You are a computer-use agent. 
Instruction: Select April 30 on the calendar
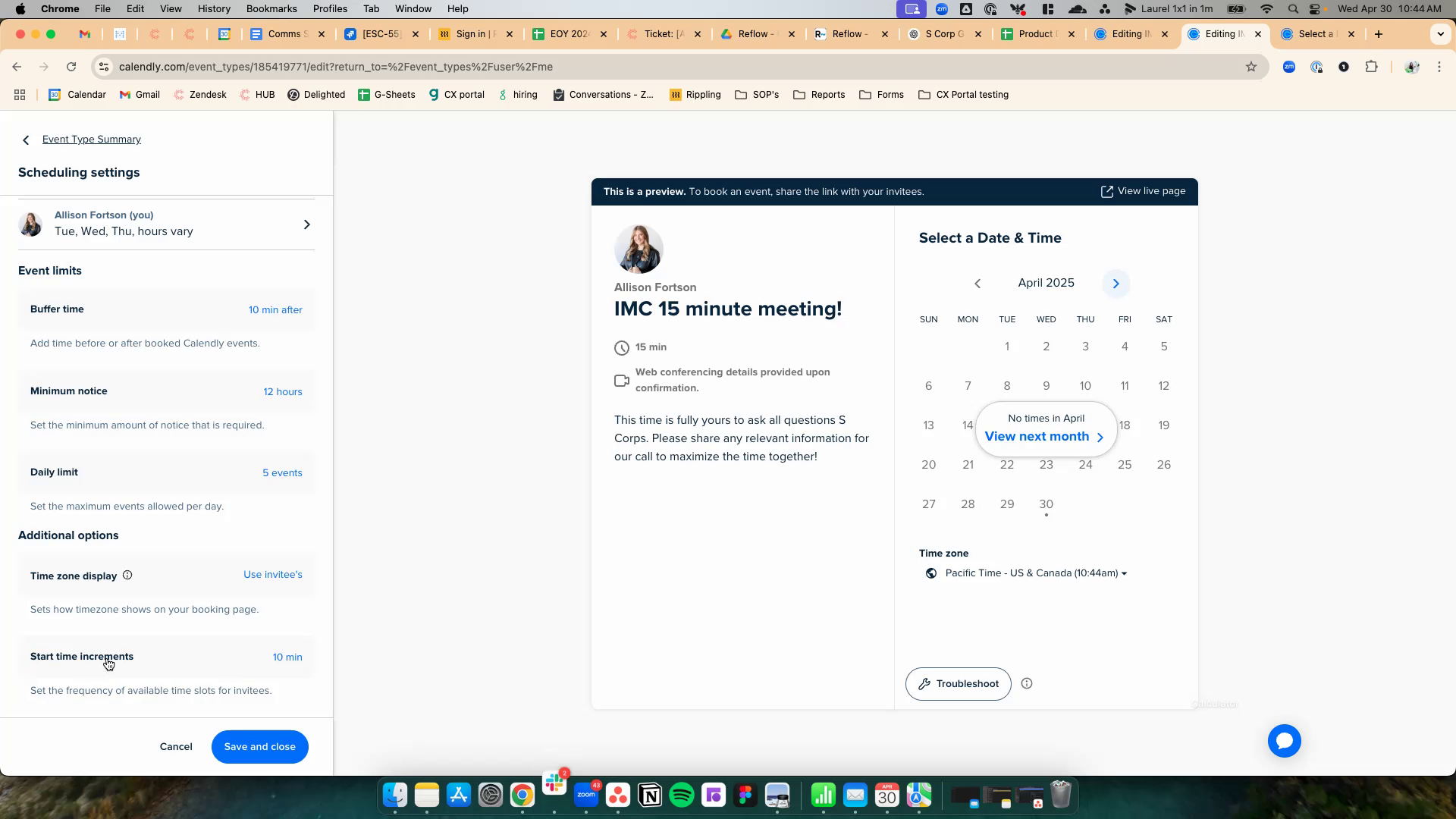[1046, 504]
